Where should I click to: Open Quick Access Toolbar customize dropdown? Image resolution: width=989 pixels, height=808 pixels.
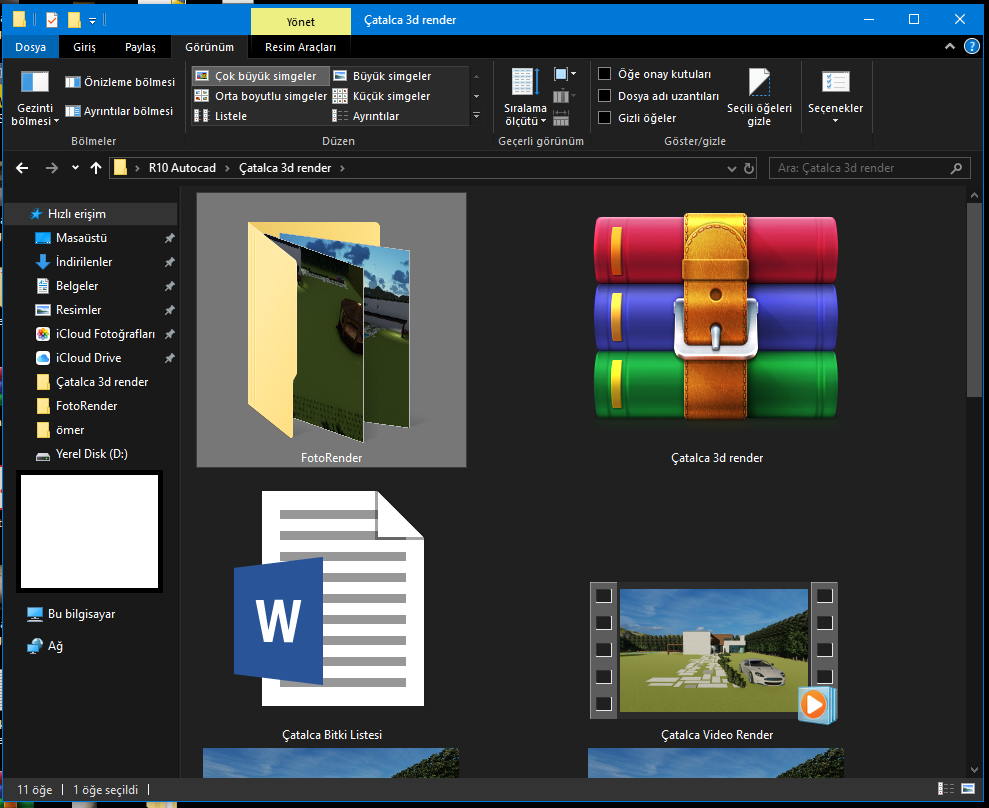coord(92,21)
